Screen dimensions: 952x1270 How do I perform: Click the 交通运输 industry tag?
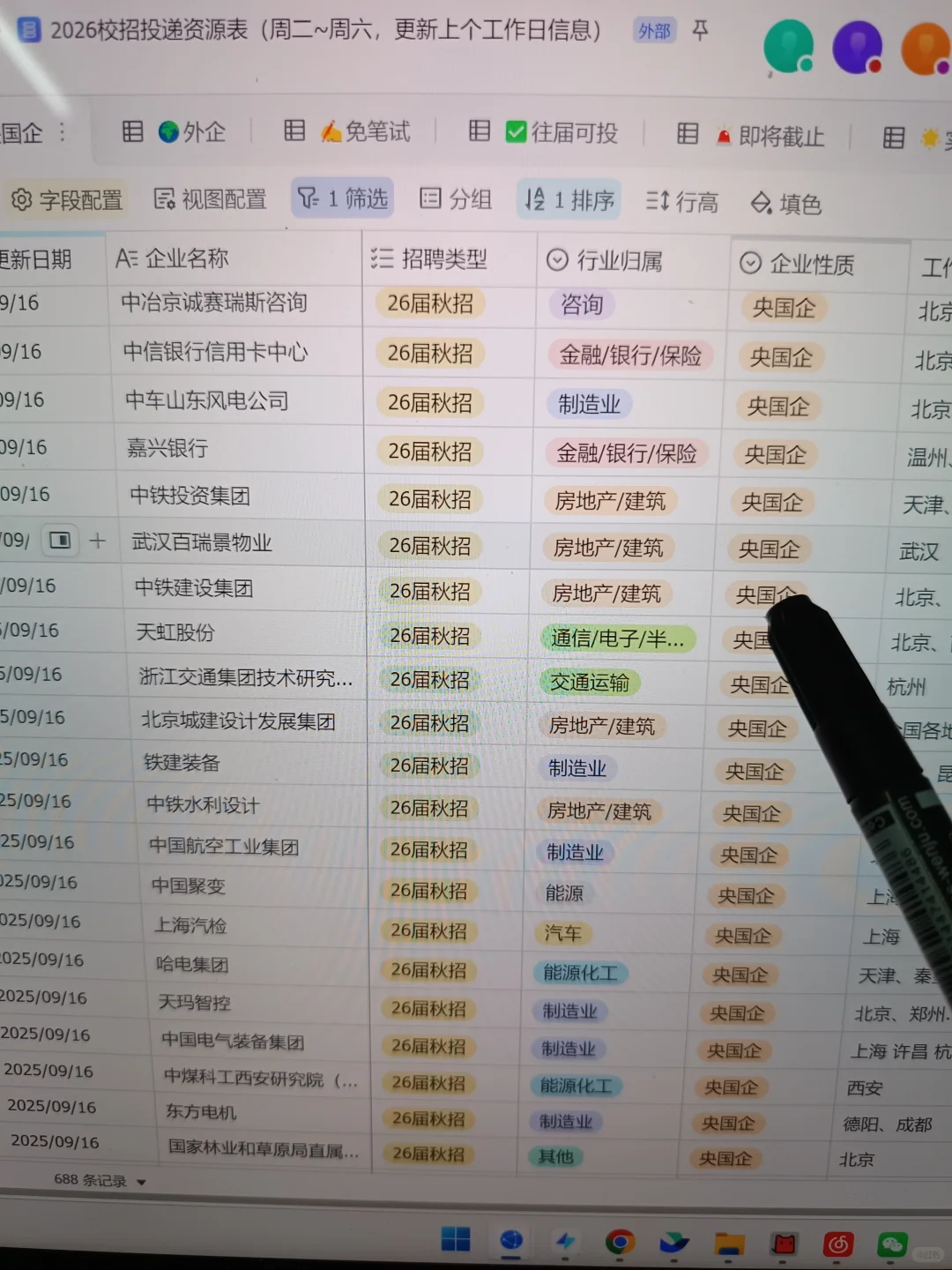click(x=590, y=683)
